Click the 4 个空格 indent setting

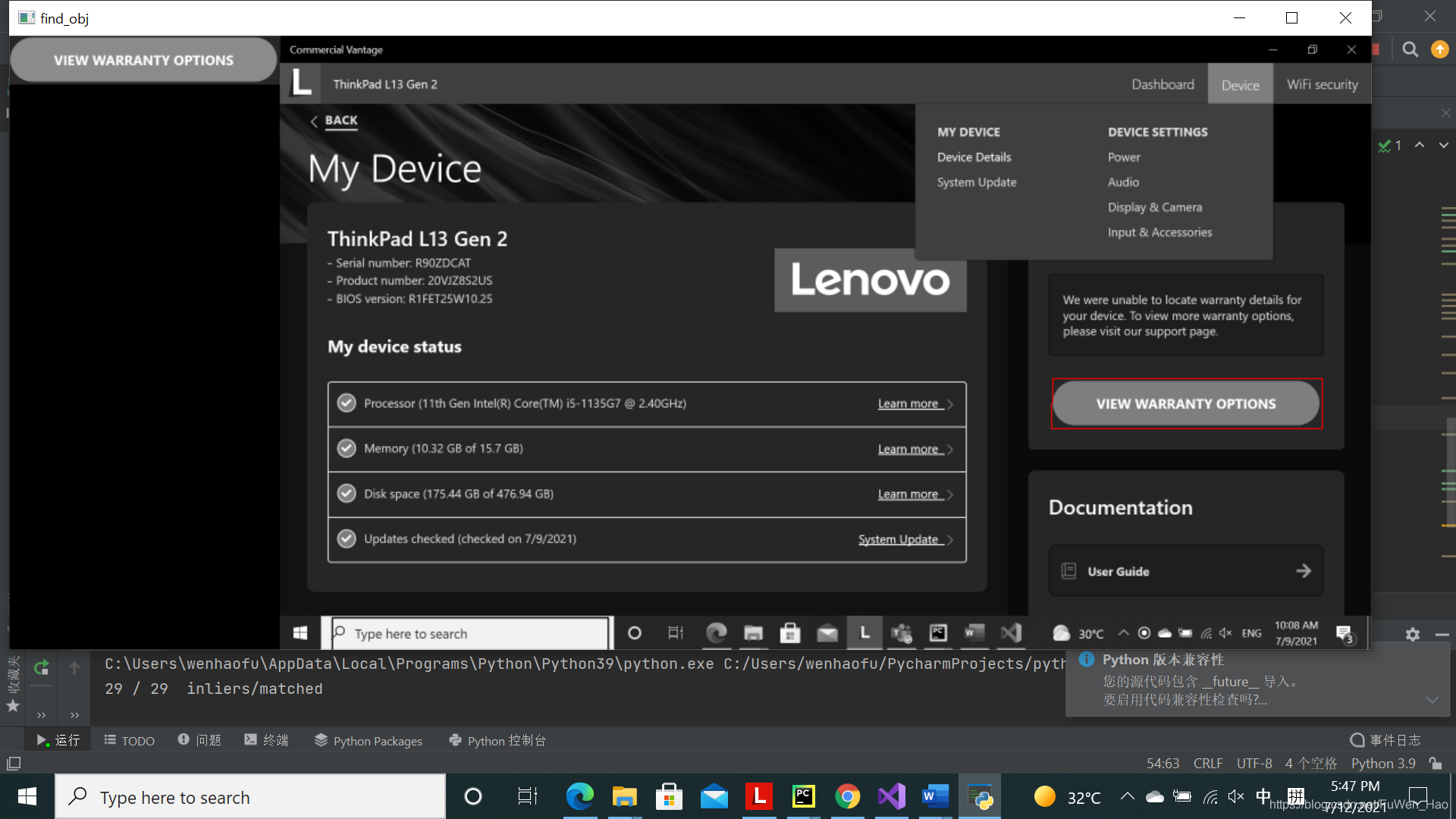(x=1311, y=763)
